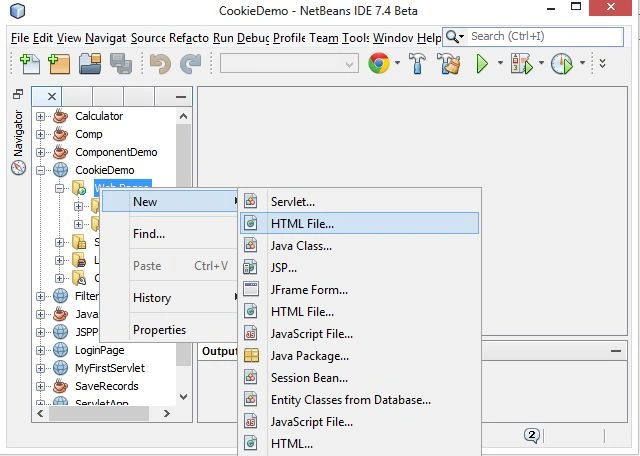Expand the ComponentDemo project node

[x=40, y=152]
